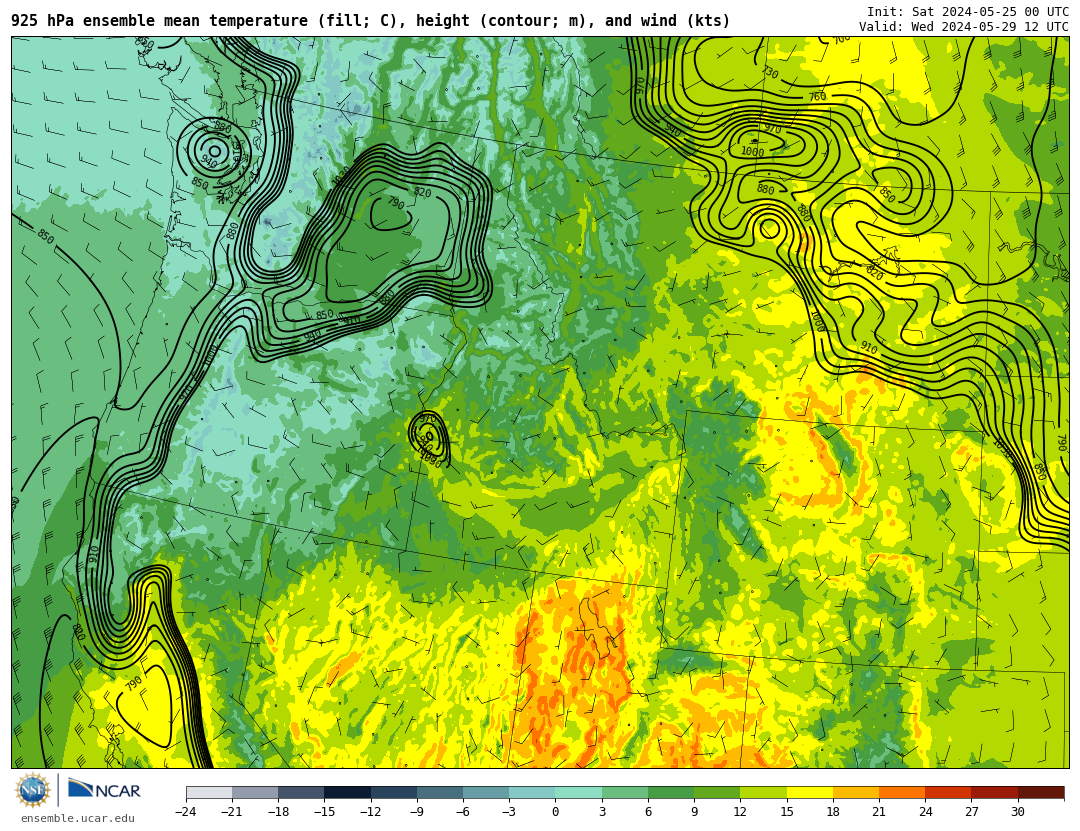Pick the 6 to 9 colorbar segment

(671, 792)
